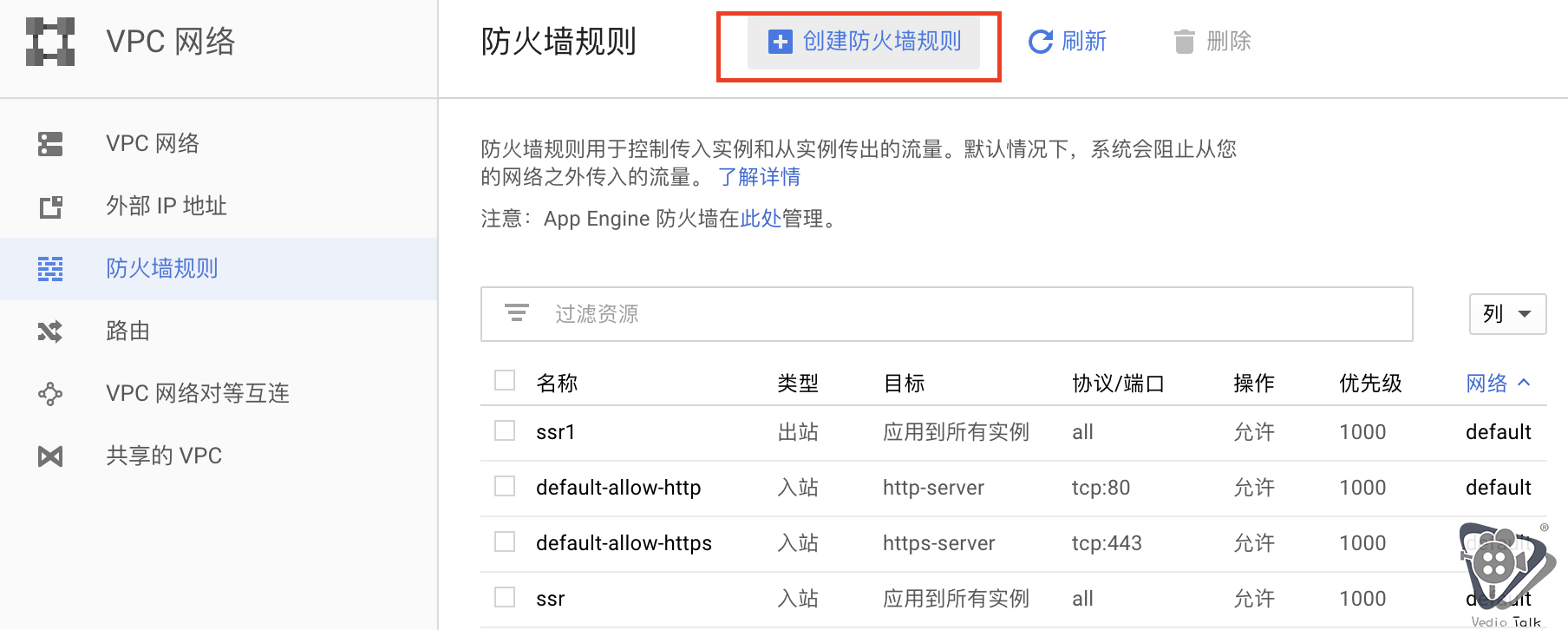The image size is (1568, 630).
Task: Select 防火墙规则 in the sidebar
Action: tap(219, 269)
